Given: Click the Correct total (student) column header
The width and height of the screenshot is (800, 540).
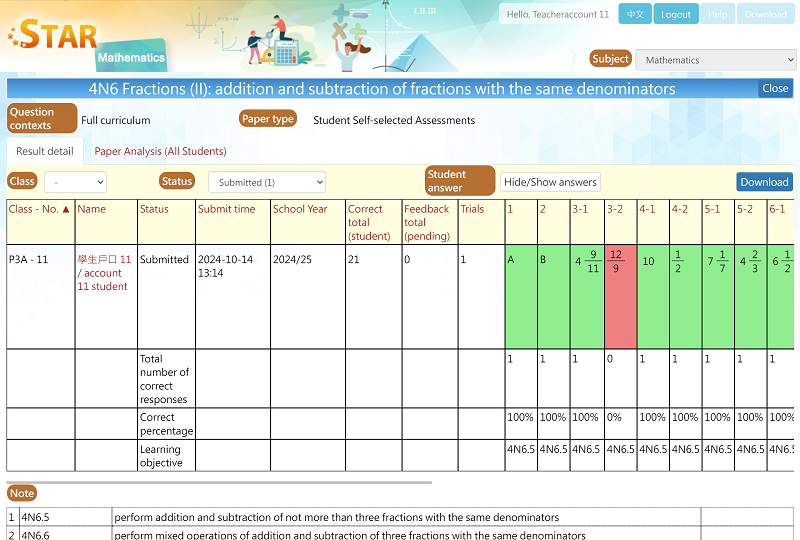Looking at the screenshot, I should click(368, 222).
